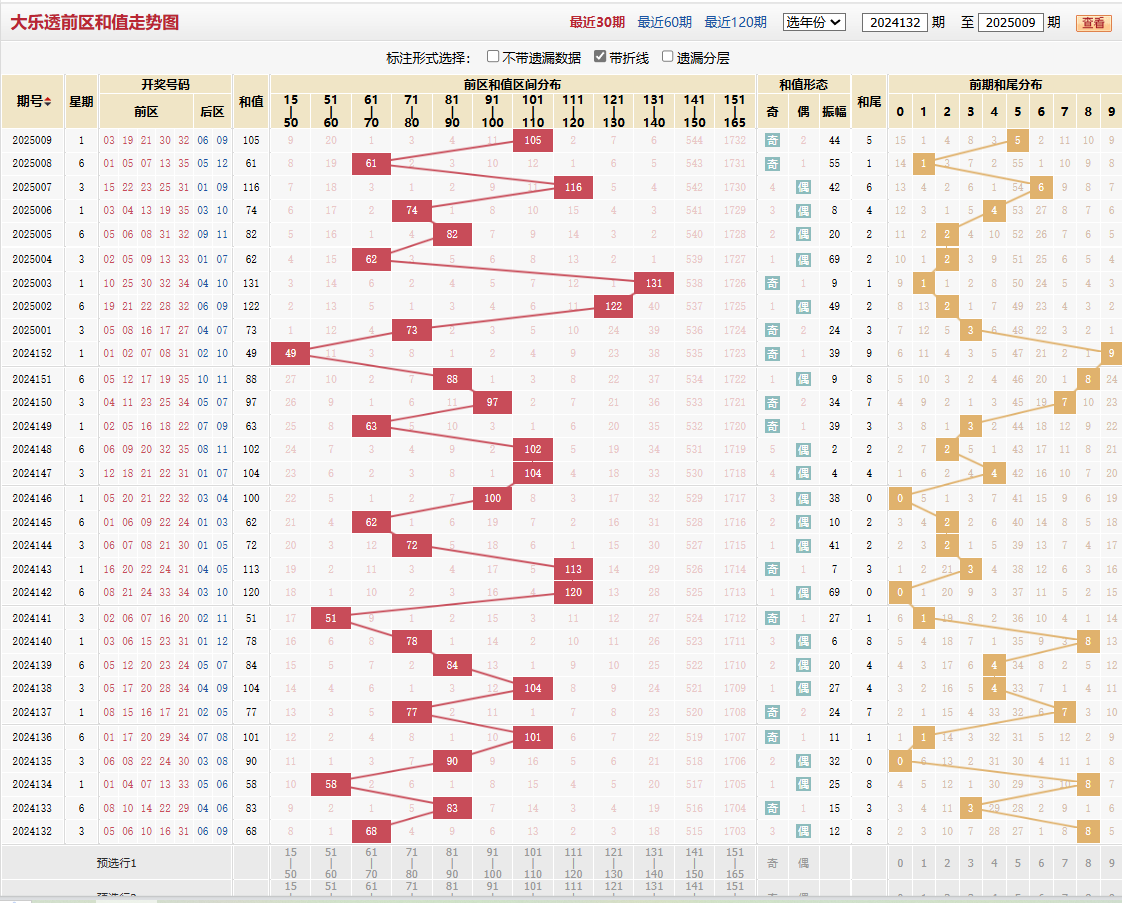Select tail digit 5 in 预选行1
Viewport: 1122px width, 903px height.
click(x=1017, y=863)
